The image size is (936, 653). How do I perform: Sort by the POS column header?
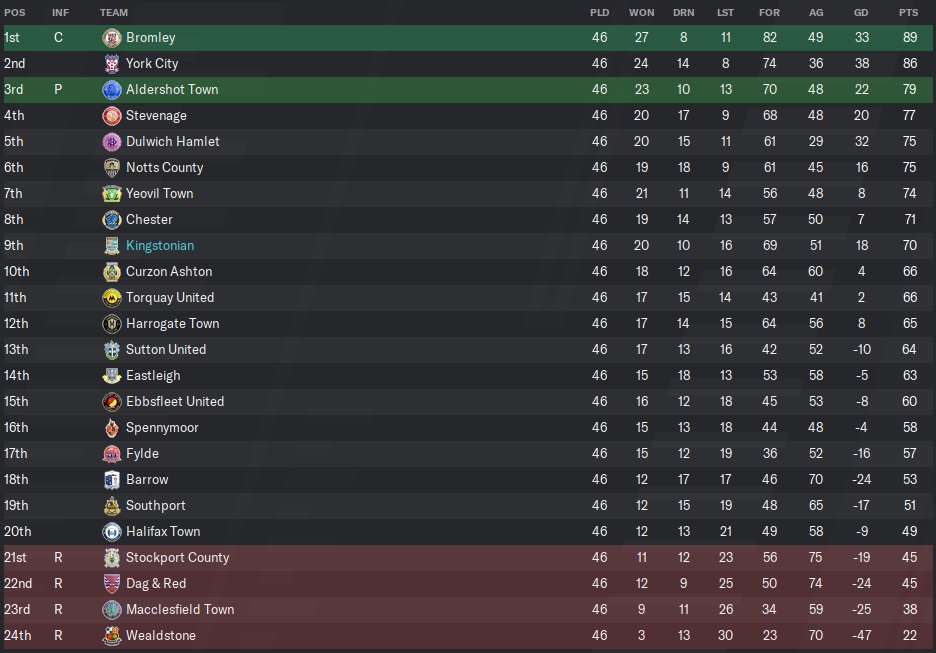[15, 12]
